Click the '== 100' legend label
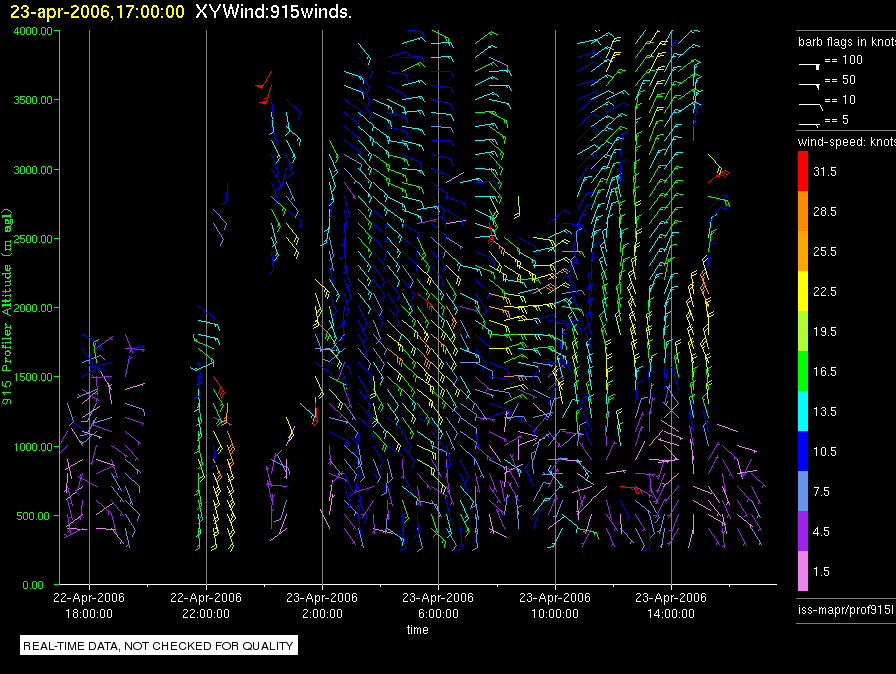Viewport: 896px width, 674px height. coord(843,60)
